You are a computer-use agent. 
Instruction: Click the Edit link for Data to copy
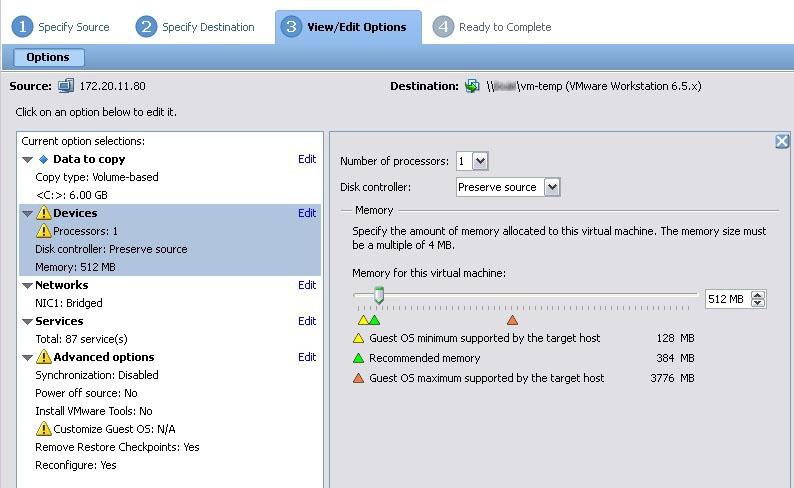(x=307, y=159)
